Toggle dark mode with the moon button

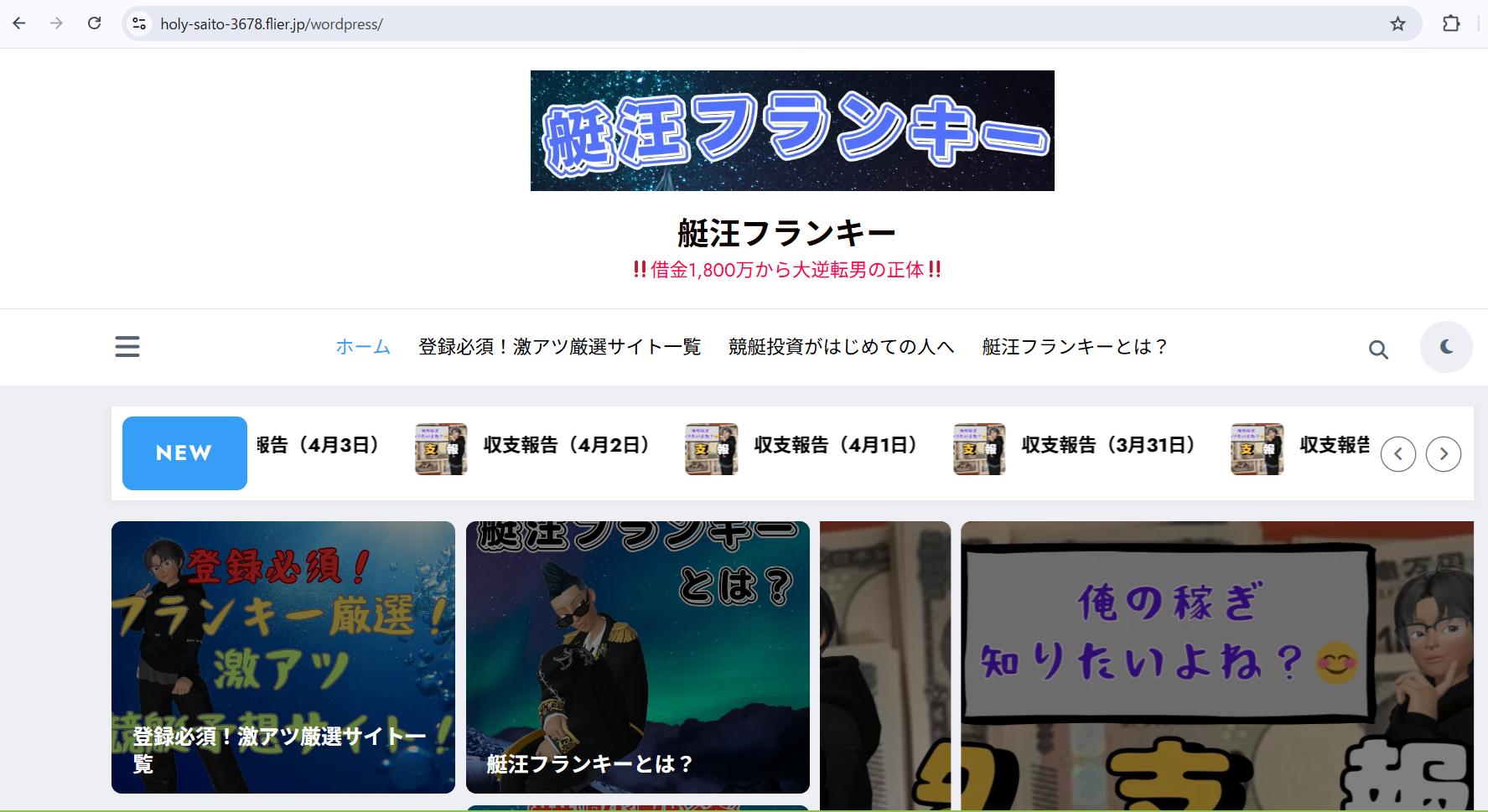[1446, 347]
